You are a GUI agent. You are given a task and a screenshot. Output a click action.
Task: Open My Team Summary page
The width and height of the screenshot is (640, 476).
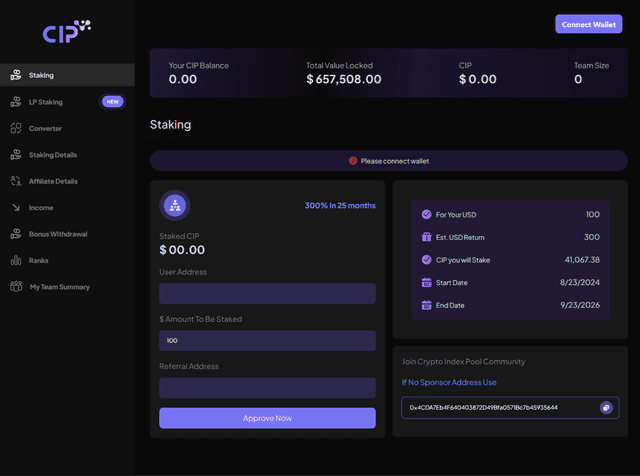coord(59,287)
